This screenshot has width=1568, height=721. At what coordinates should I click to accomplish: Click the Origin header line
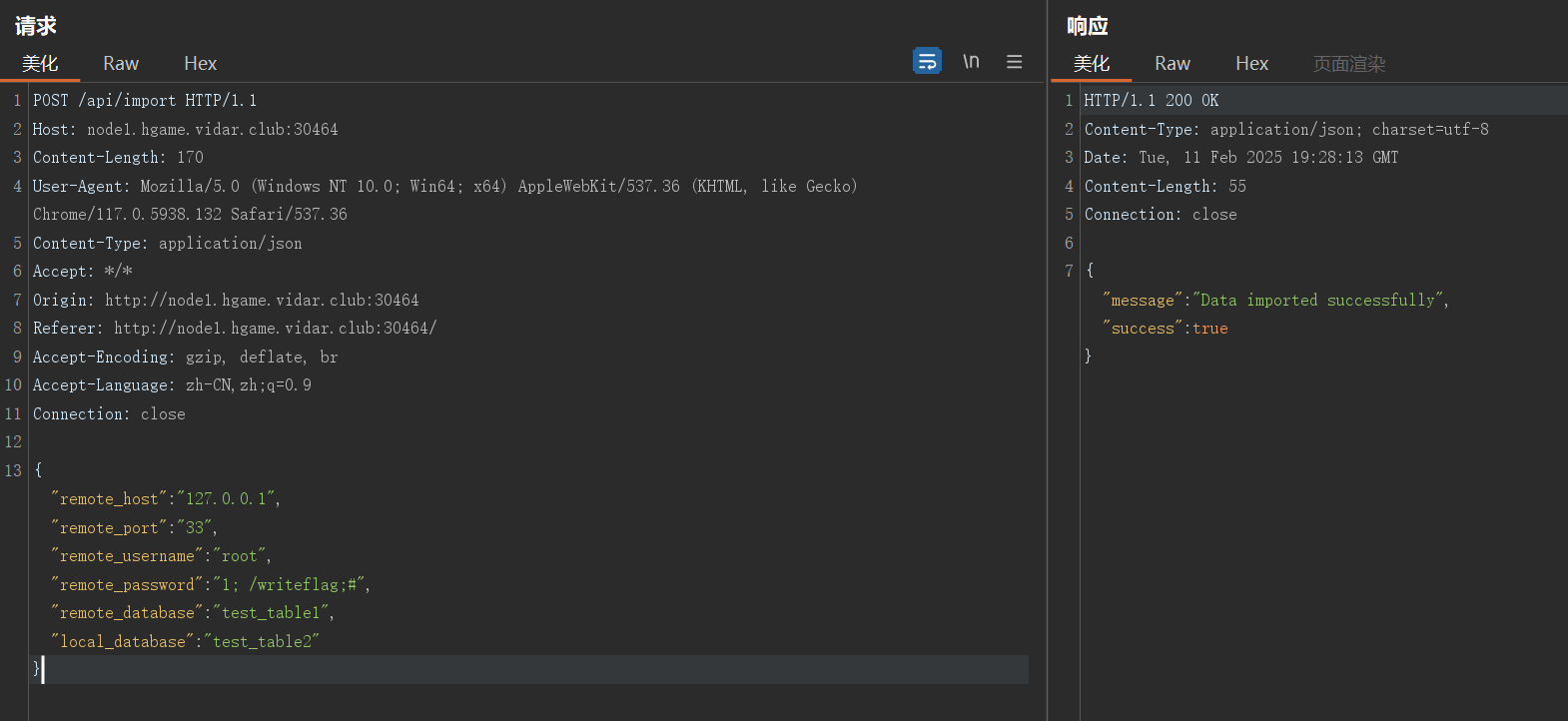[226, 300]
